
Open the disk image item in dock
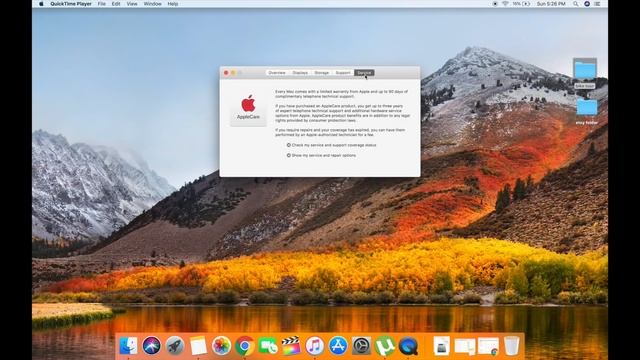441,346
